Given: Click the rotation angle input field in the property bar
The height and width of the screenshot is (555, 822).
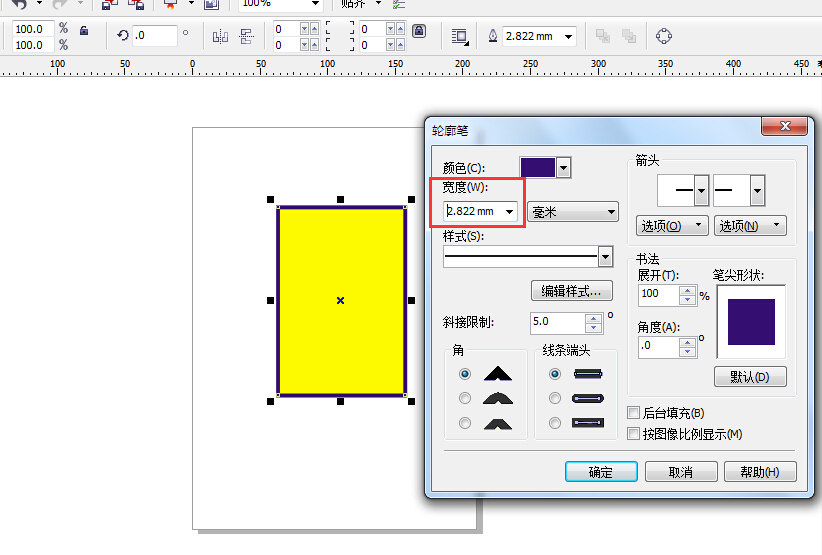Looking at the screenshot, I should [x=155, y=36].
